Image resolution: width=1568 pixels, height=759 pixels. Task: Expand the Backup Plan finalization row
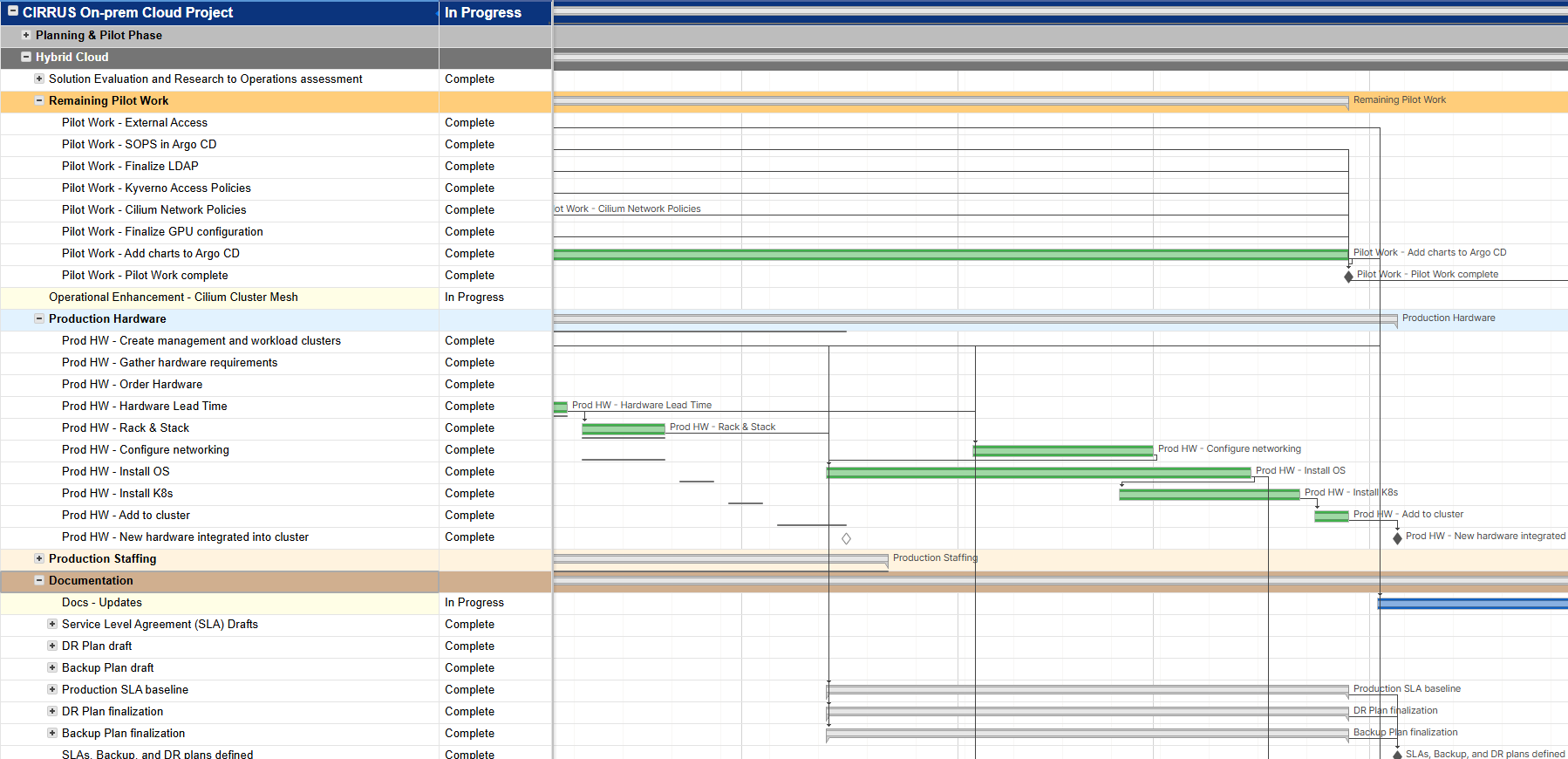pyautogui.click(x=52, y=733)
